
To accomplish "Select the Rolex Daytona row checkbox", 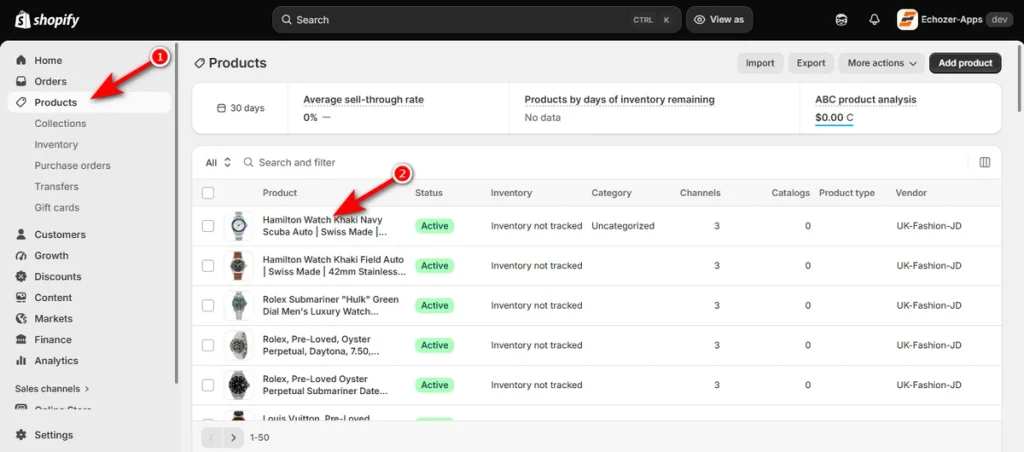I will [x=208, y=346].
